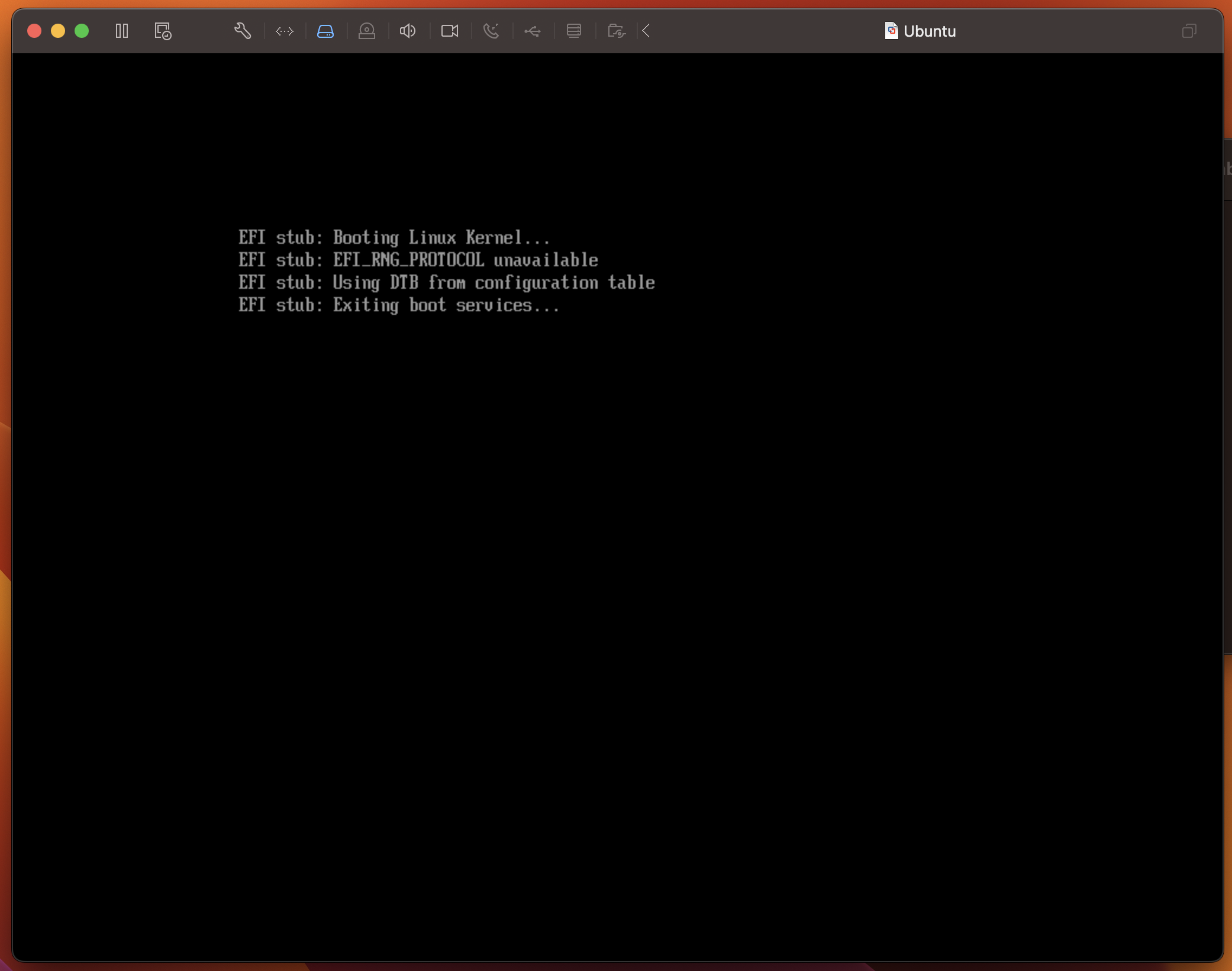
Task: Click the Bluetooth phone device icon
Action: pos(491,31)
